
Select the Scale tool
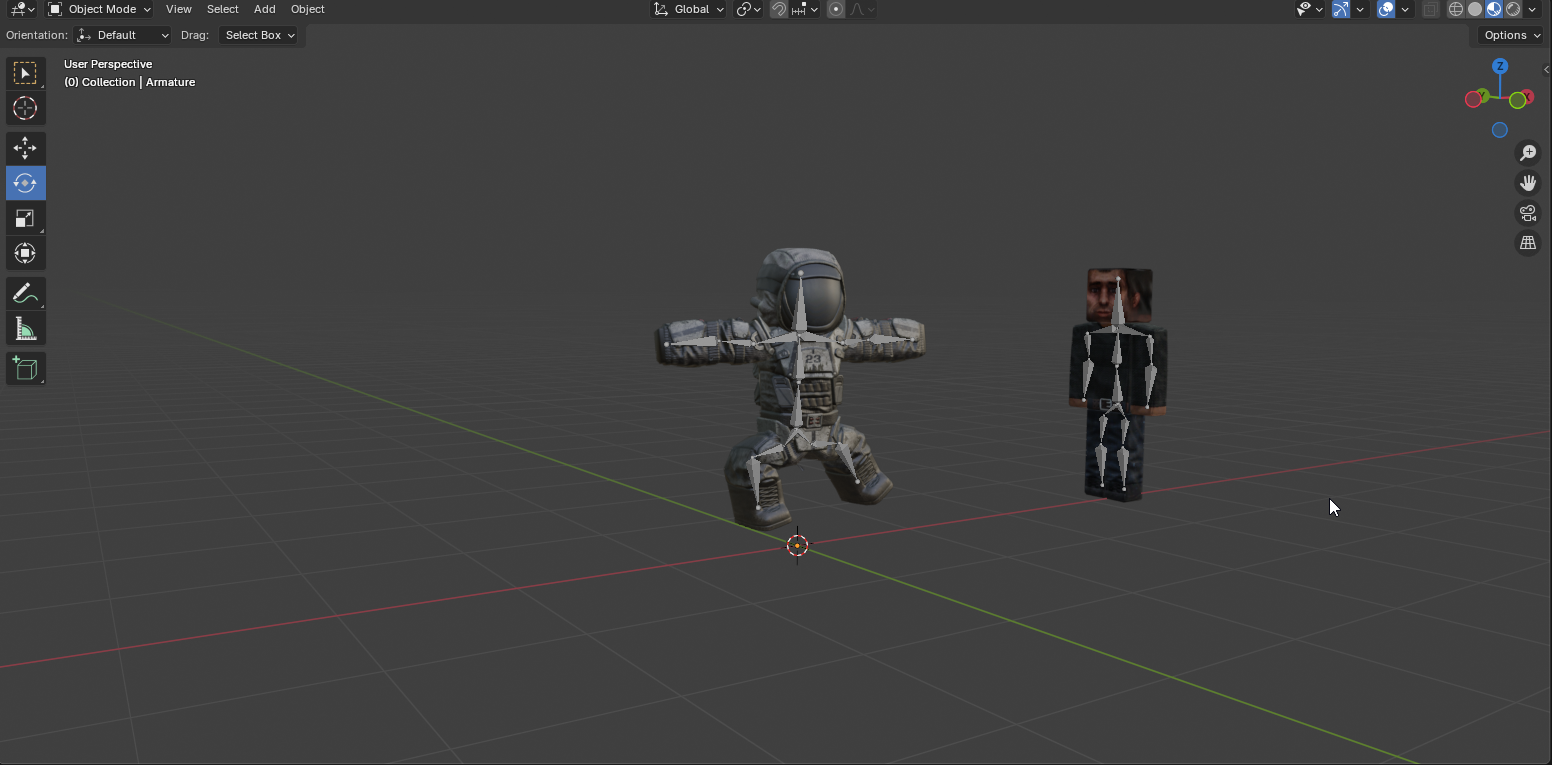(25, 218)
